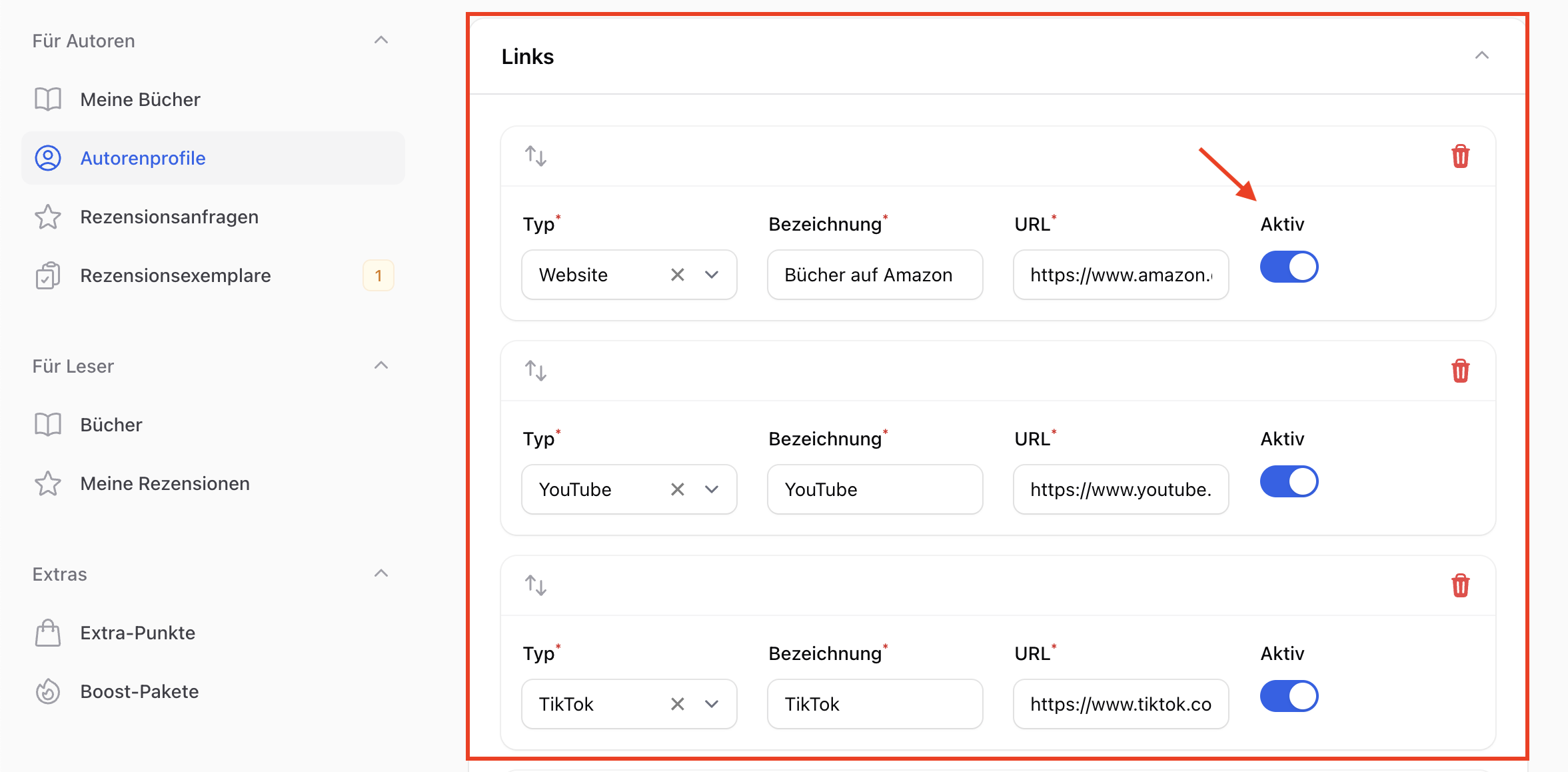Toggle Aktiv switch for TikTok link

(x=1289, y=696)
